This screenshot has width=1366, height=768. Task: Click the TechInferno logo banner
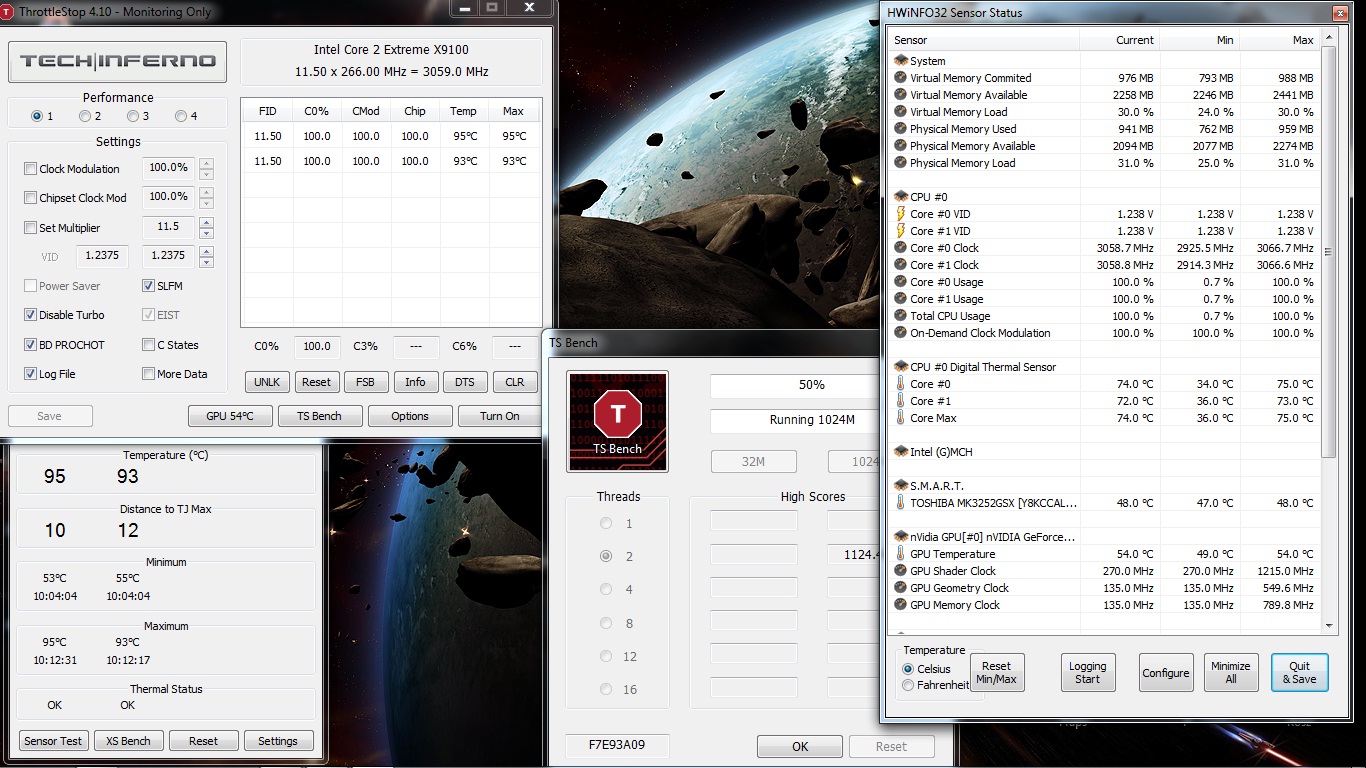tap(118, 61)
